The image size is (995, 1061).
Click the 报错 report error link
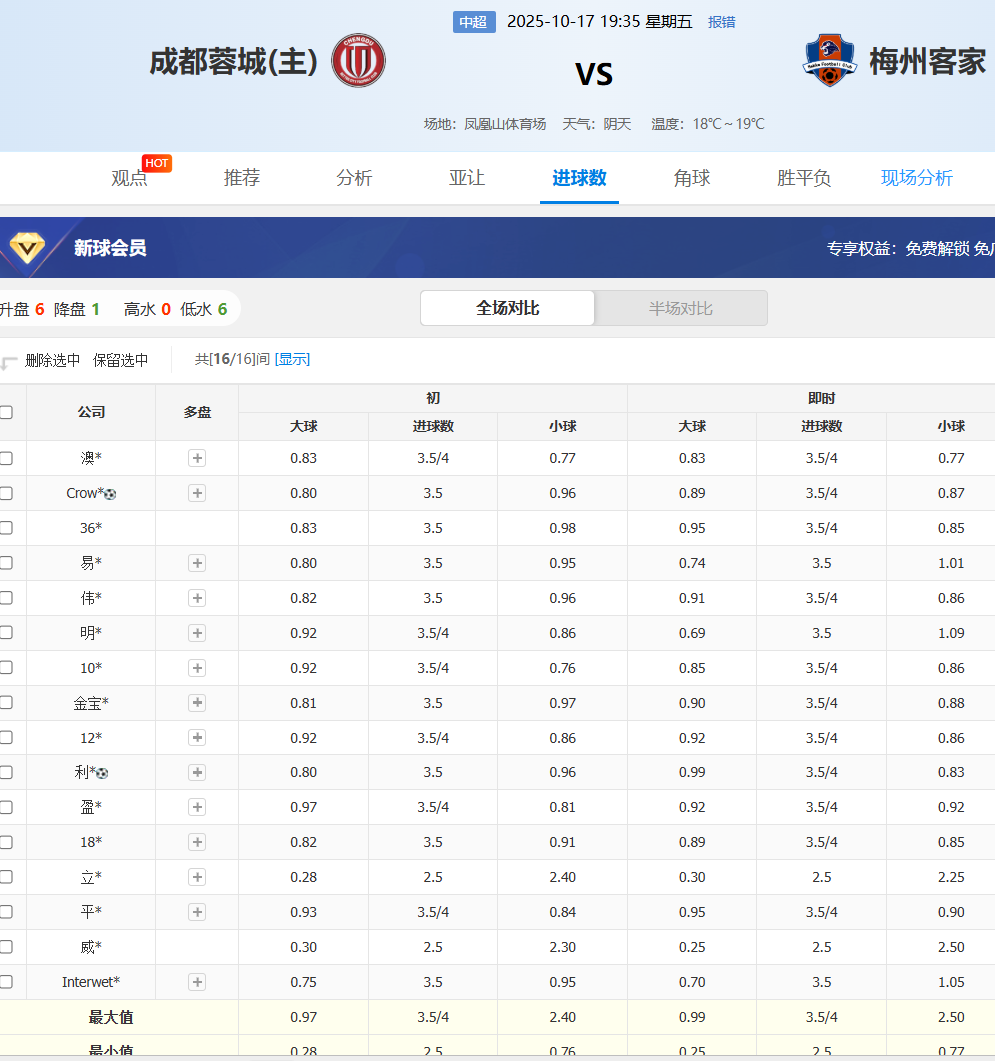click(x=722, y=22)
